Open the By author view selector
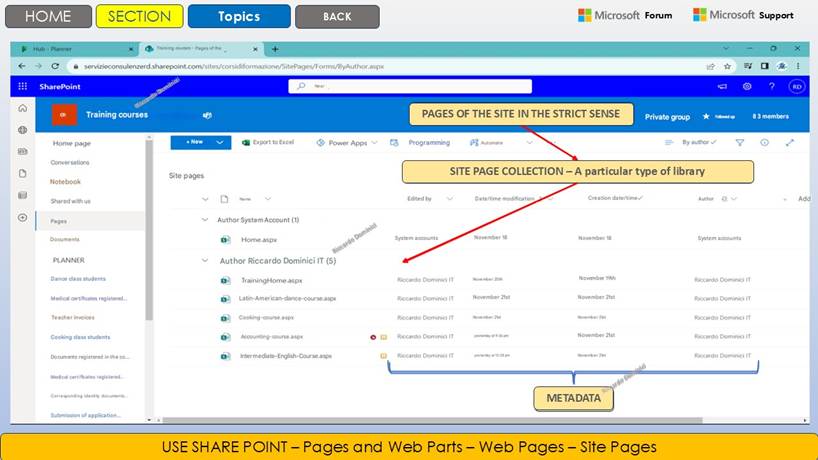 click(699, 143)
